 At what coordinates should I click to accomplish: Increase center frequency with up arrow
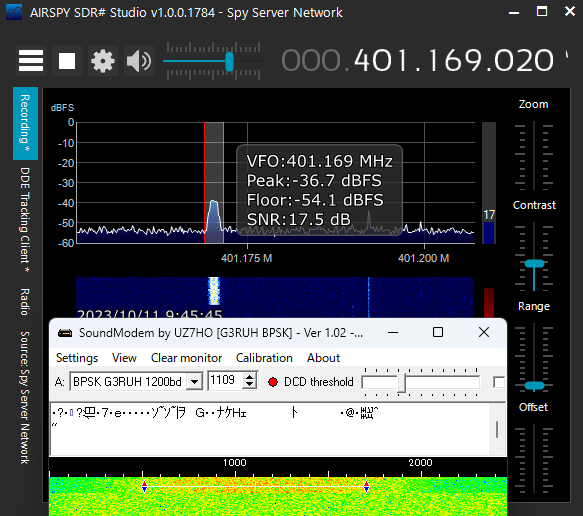[249, 376]
